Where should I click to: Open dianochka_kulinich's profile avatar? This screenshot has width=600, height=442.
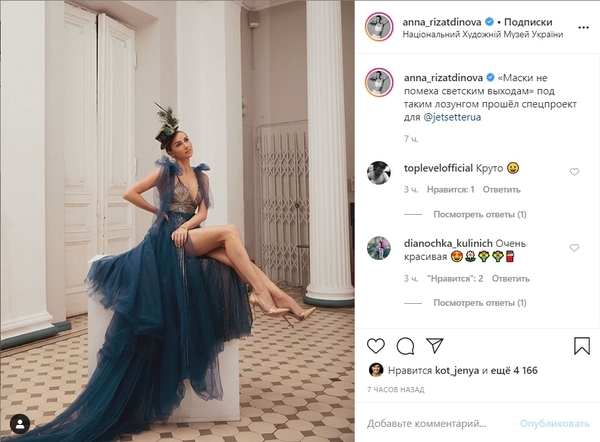(379, 248)
